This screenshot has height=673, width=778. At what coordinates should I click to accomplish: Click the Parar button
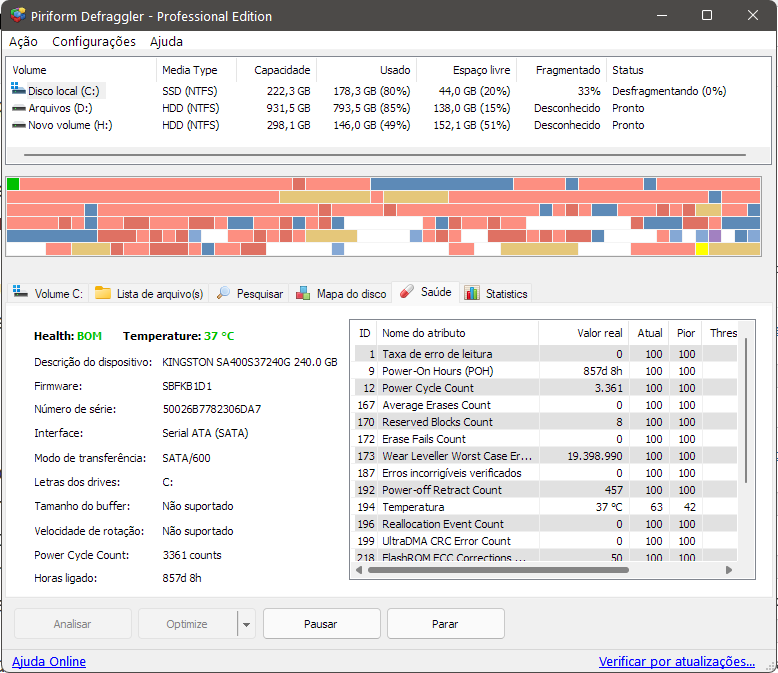pyautogui.click(x=445, y=624)
